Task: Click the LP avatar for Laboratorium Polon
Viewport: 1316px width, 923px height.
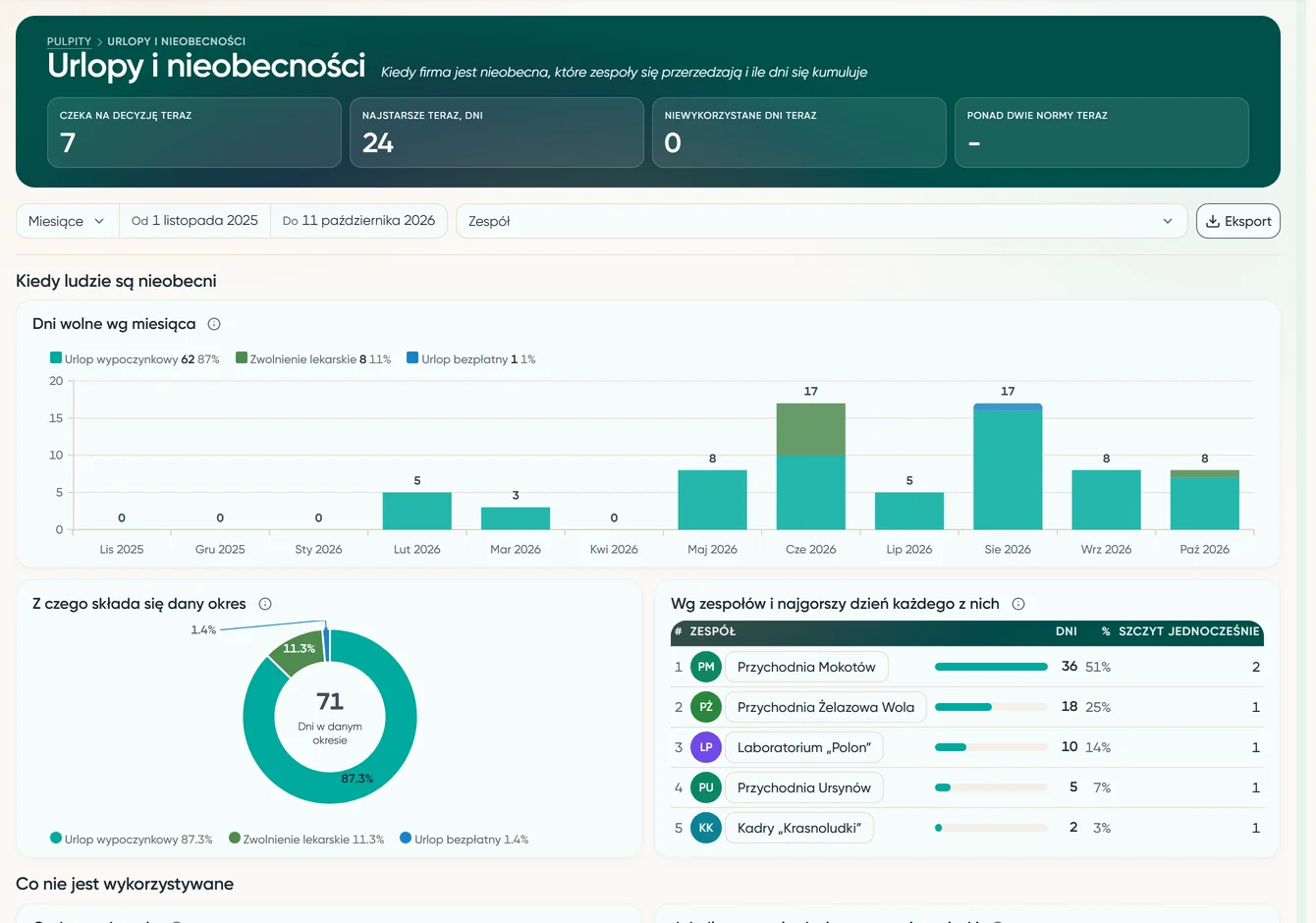Action: pos(706,747)
